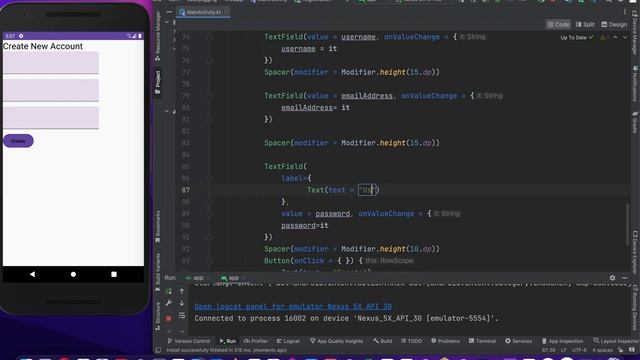Switch editor to Code view
Screen dimensions: 640x360
[558, 24]
